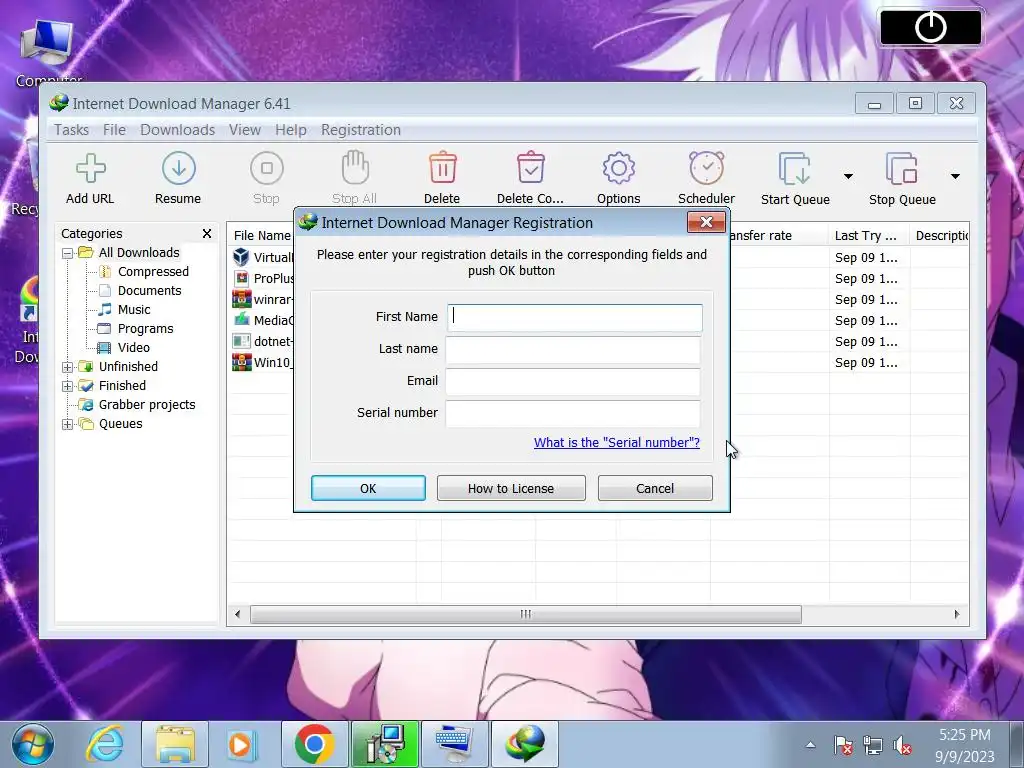Select the Music category
Image resolution: width=1024 pixels, height=768 pixels.
[134, 310]
